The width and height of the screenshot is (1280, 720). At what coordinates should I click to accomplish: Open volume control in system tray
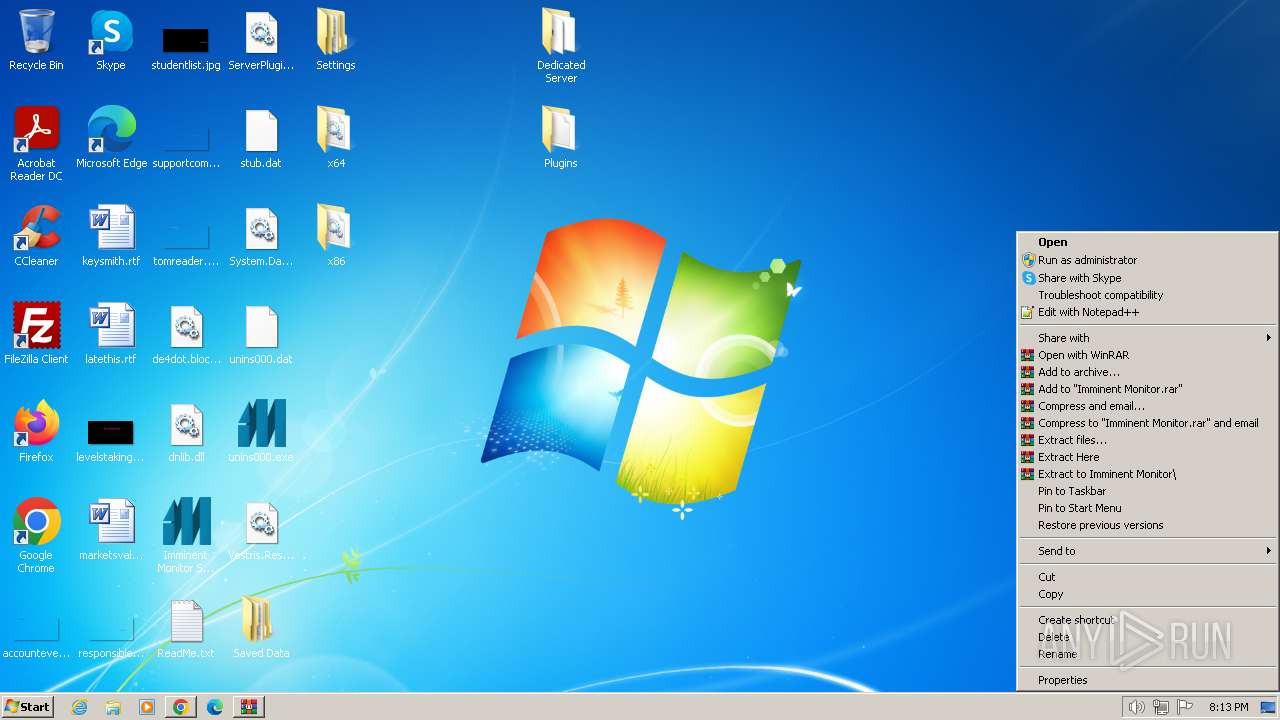[x=1136, y=707]
